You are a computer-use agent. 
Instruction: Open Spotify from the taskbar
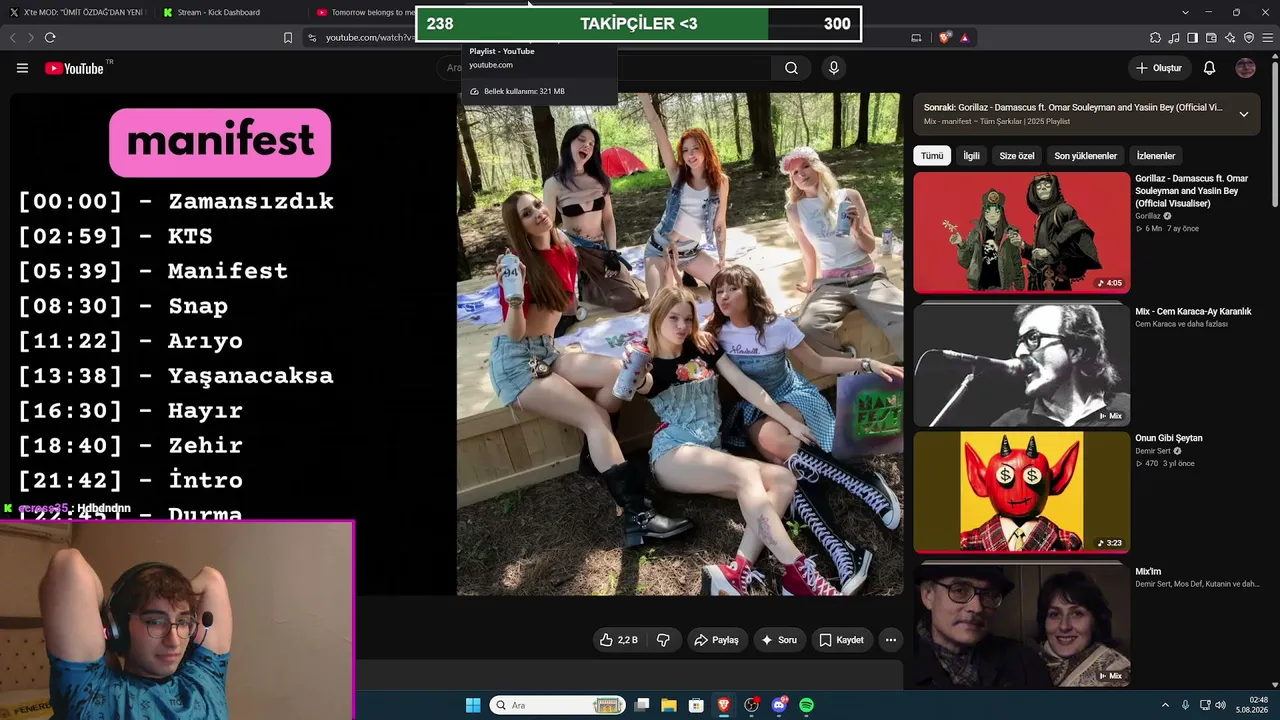(806, 705)
